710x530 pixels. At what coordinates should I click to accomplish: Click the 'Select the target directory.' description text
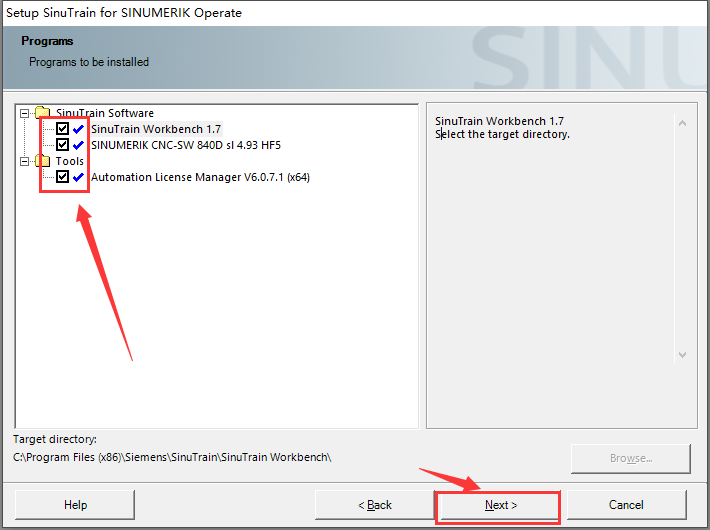pyautogui.click(x=502, y=134)
